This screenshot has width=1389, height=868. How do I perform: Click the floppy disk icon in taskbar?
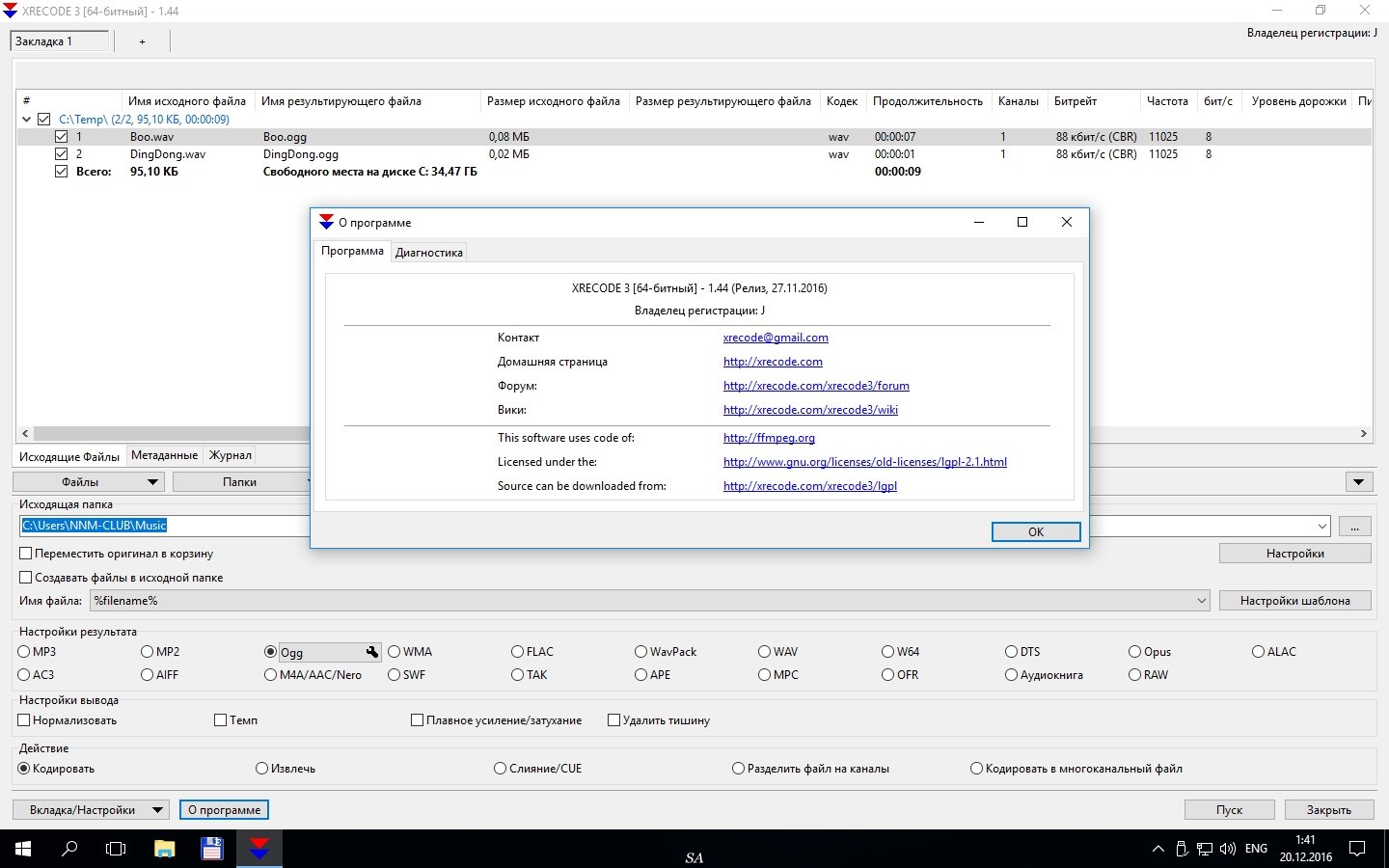(x=211, y=849)
